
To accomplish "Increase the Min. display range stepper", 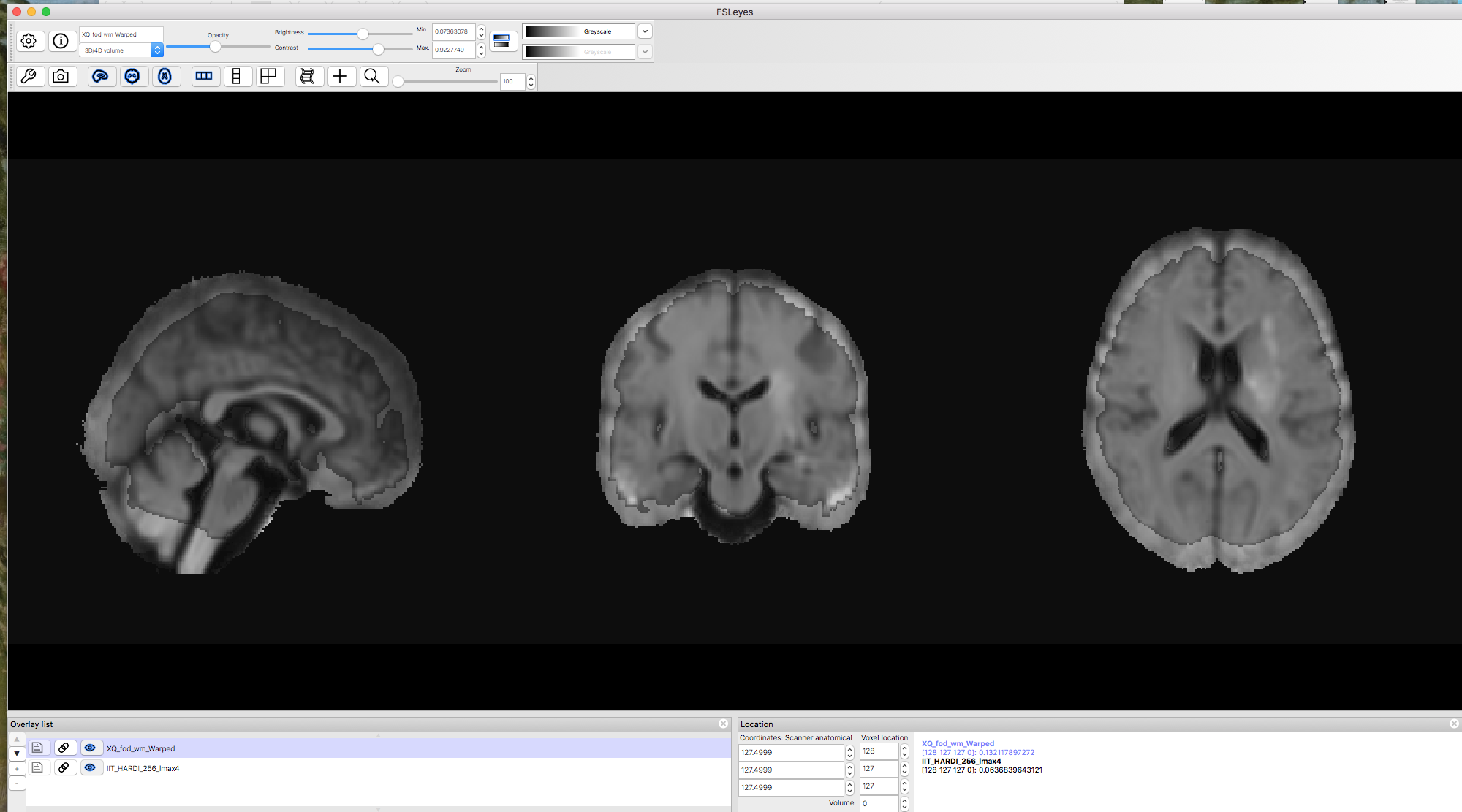I will [x=481, y=29].
